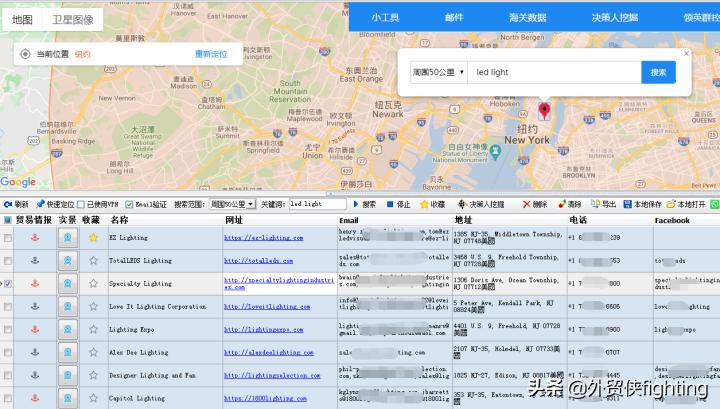This screenshot has height=409, width=720.
Task: Open the 周围50公里 dropdown in search popup
Action: (x=439, y=72)
